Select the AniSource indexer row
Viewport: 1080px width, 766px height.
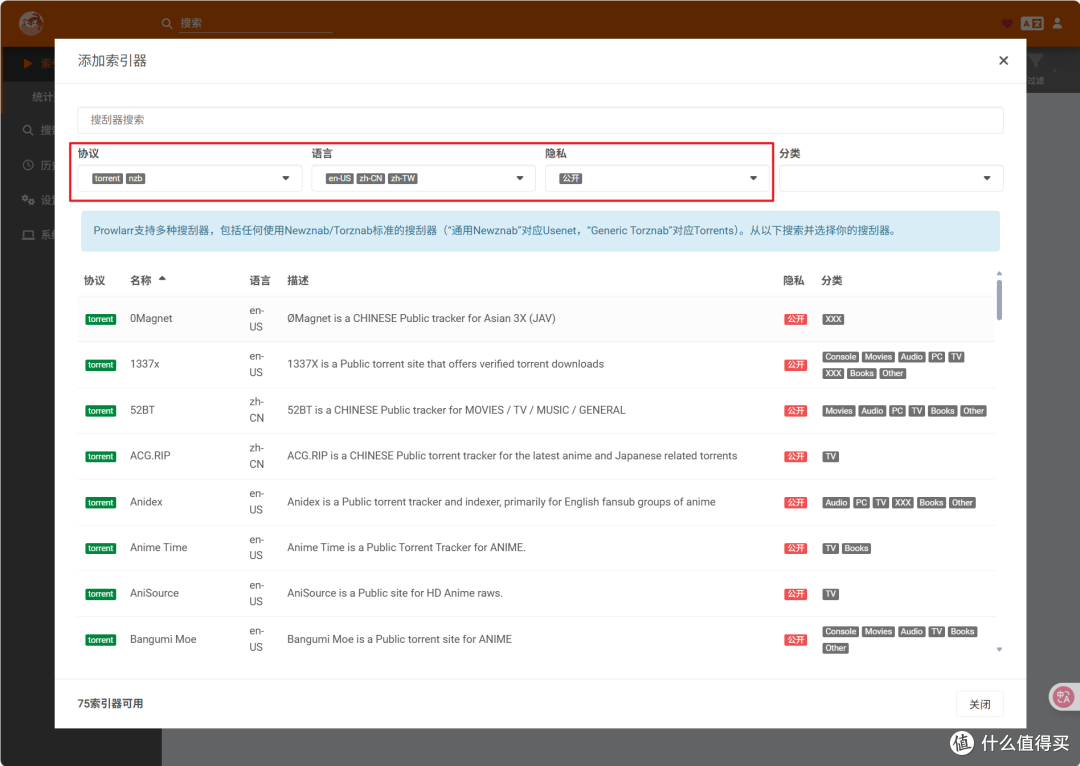(x=536, y=594)
